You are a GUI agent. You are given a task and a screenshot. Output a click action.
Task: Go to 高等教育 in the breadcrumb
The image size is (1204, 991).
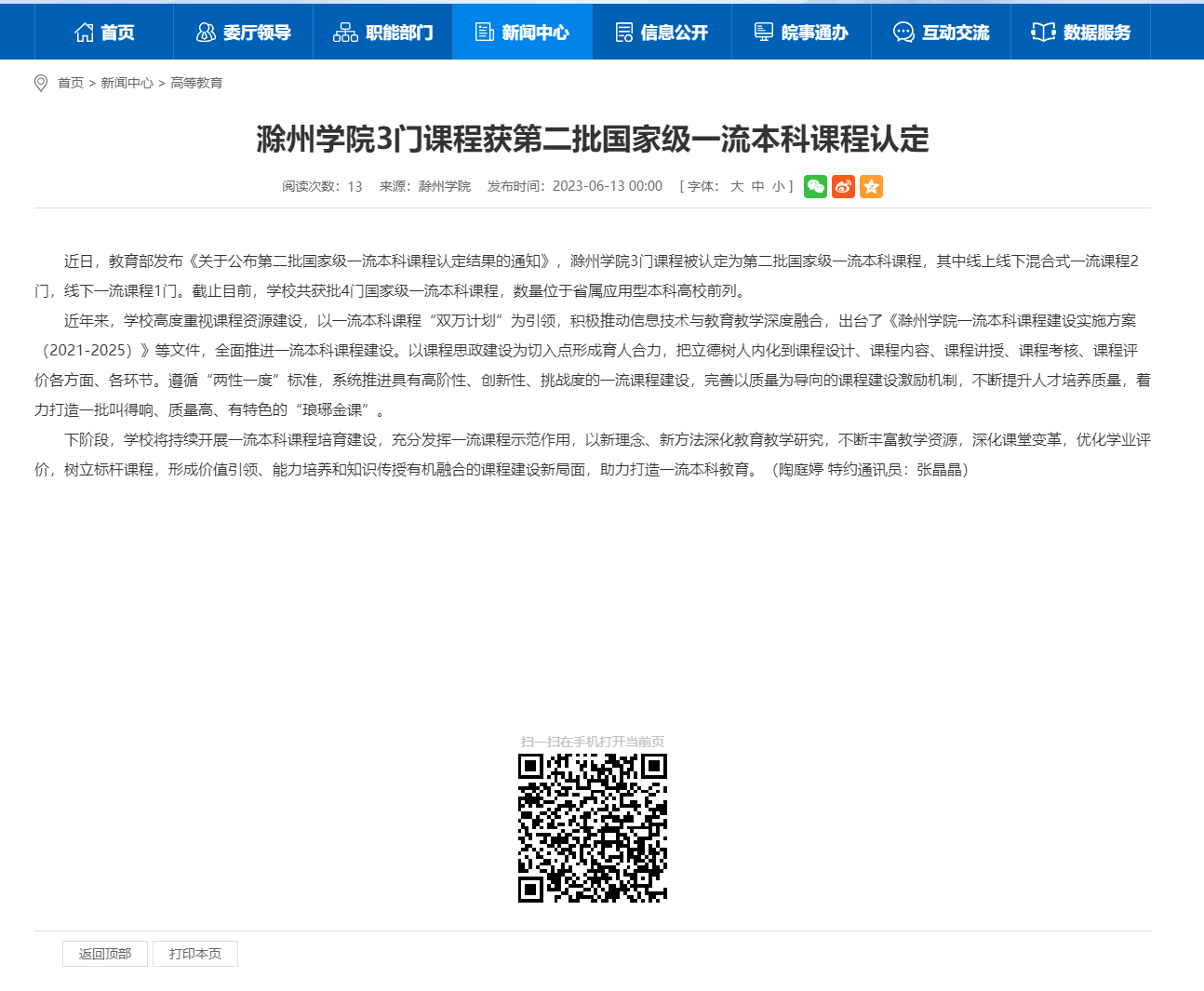[196, 83]
